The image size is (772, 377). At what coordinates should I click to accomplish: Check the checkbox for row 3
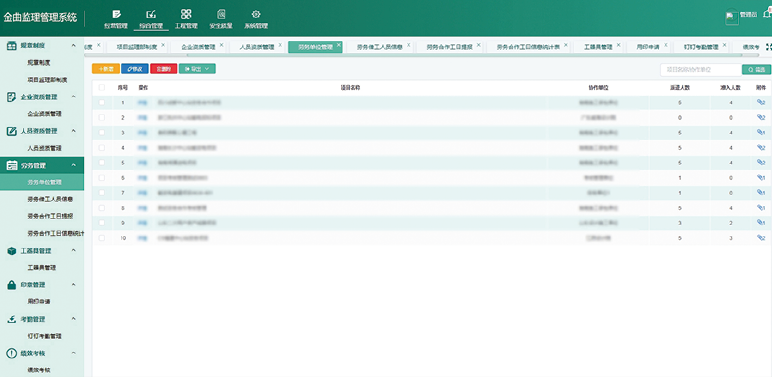click(x=102, y=132)
